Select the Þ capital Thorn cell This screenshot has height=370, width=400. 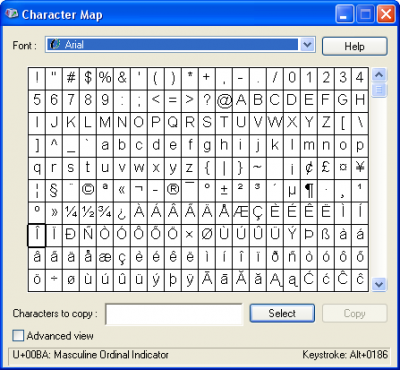[309, 235]
